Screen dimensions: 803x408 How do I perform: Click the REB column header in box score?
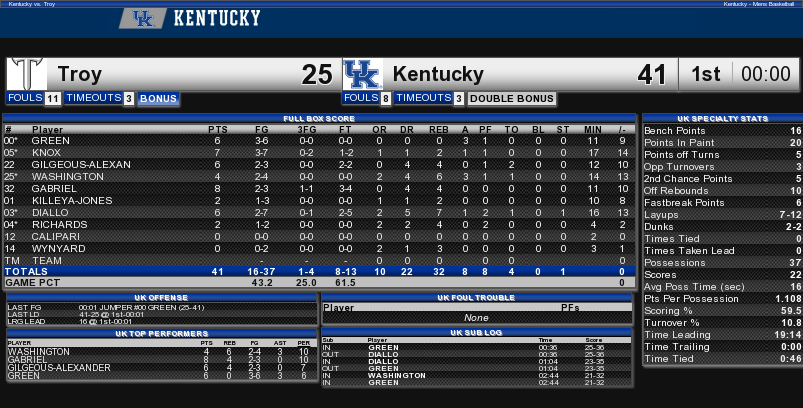(x=439, y=130)
